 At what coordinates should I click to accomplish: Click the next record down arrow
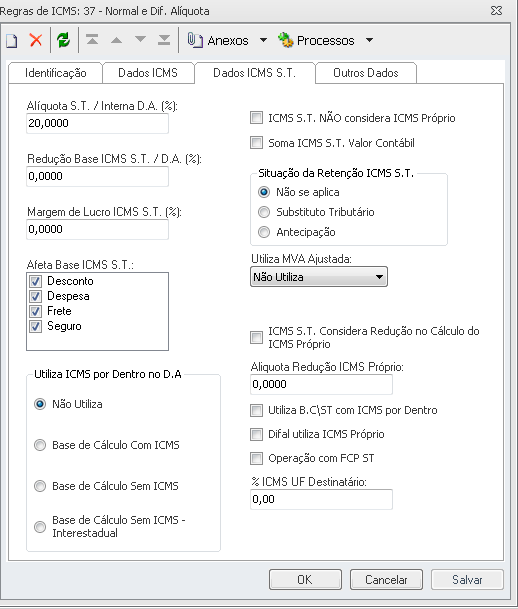(140, 39)
